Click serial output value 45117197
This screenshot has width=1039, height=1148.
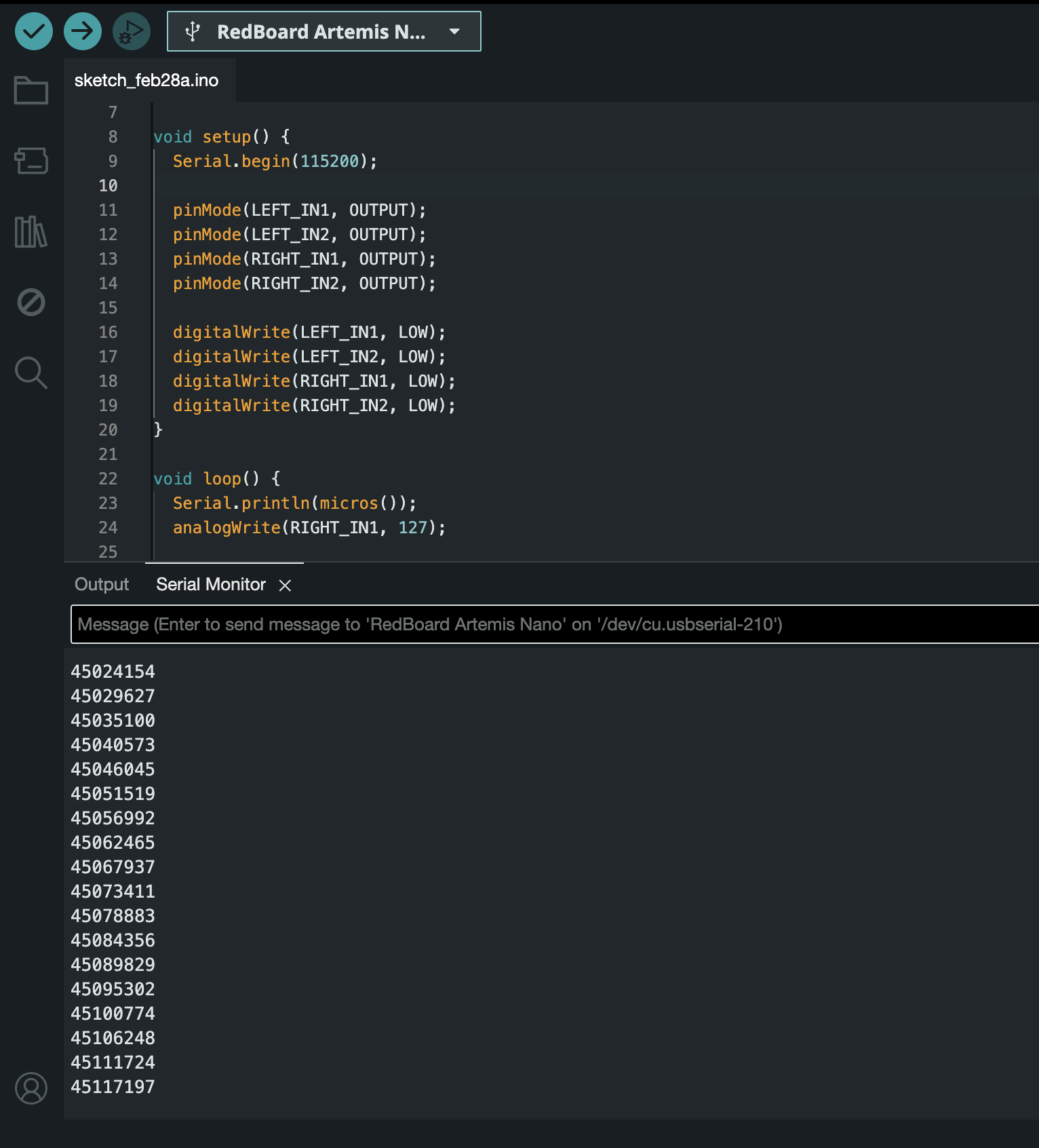coord(113,1086)
